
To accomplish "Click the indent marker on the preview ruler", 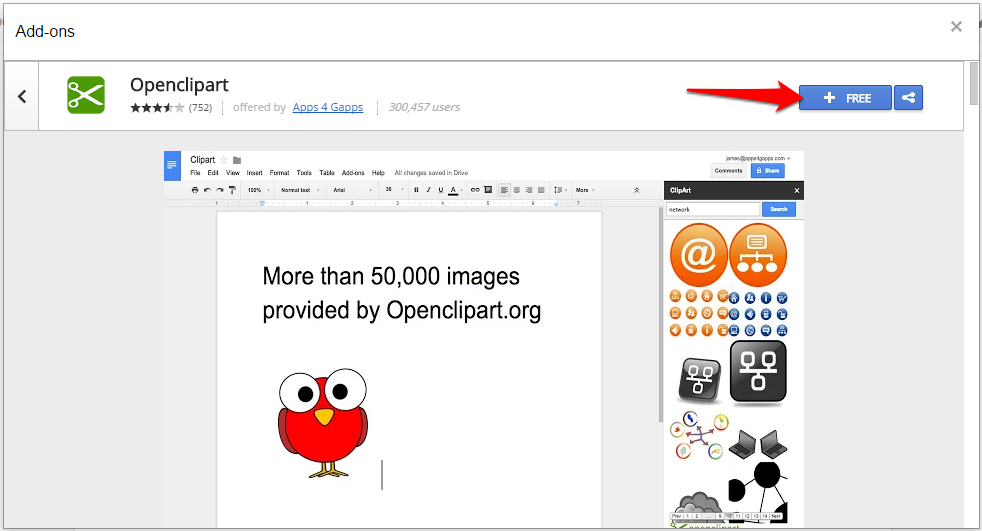I will [x=262, y=203].
